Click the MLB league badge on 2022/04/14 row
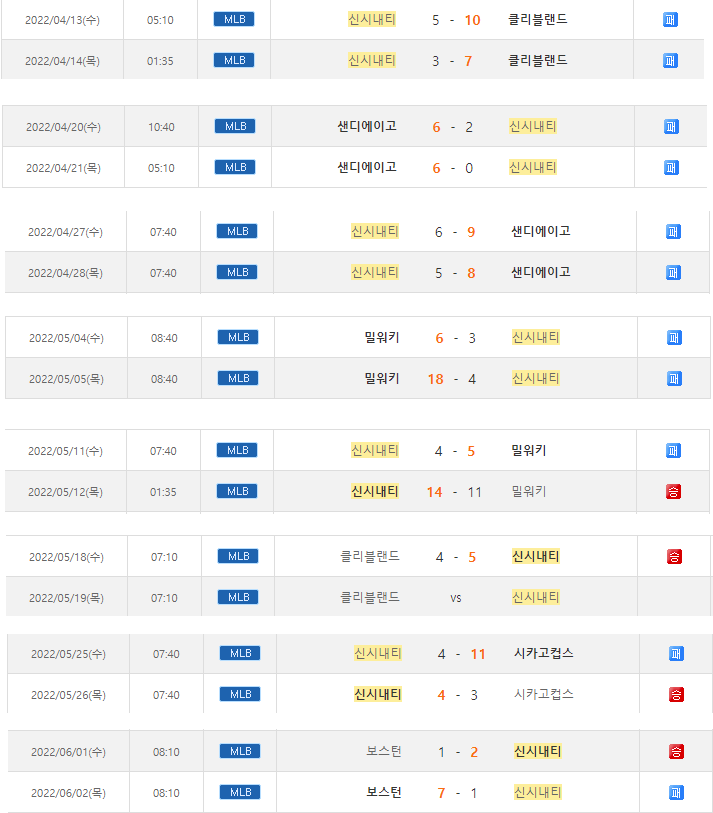 pos(234,60)
